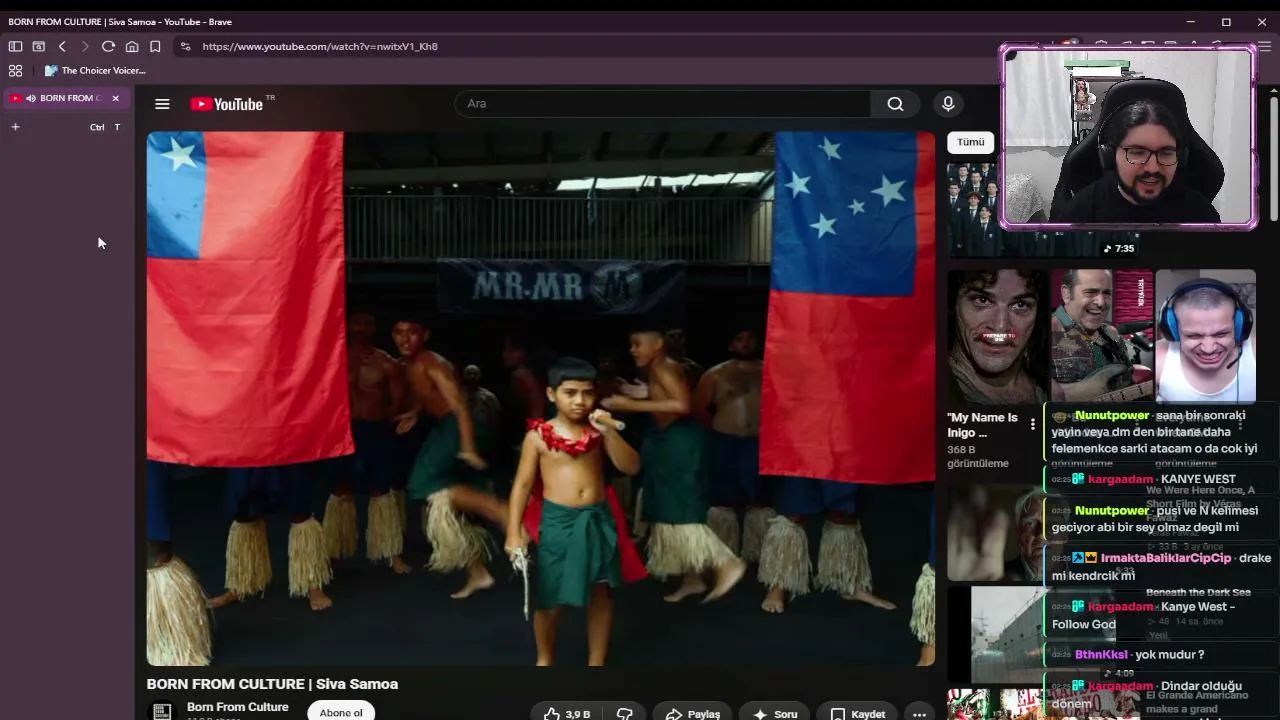Close the BORN FROM CULTURE tab

coord(115,98)
